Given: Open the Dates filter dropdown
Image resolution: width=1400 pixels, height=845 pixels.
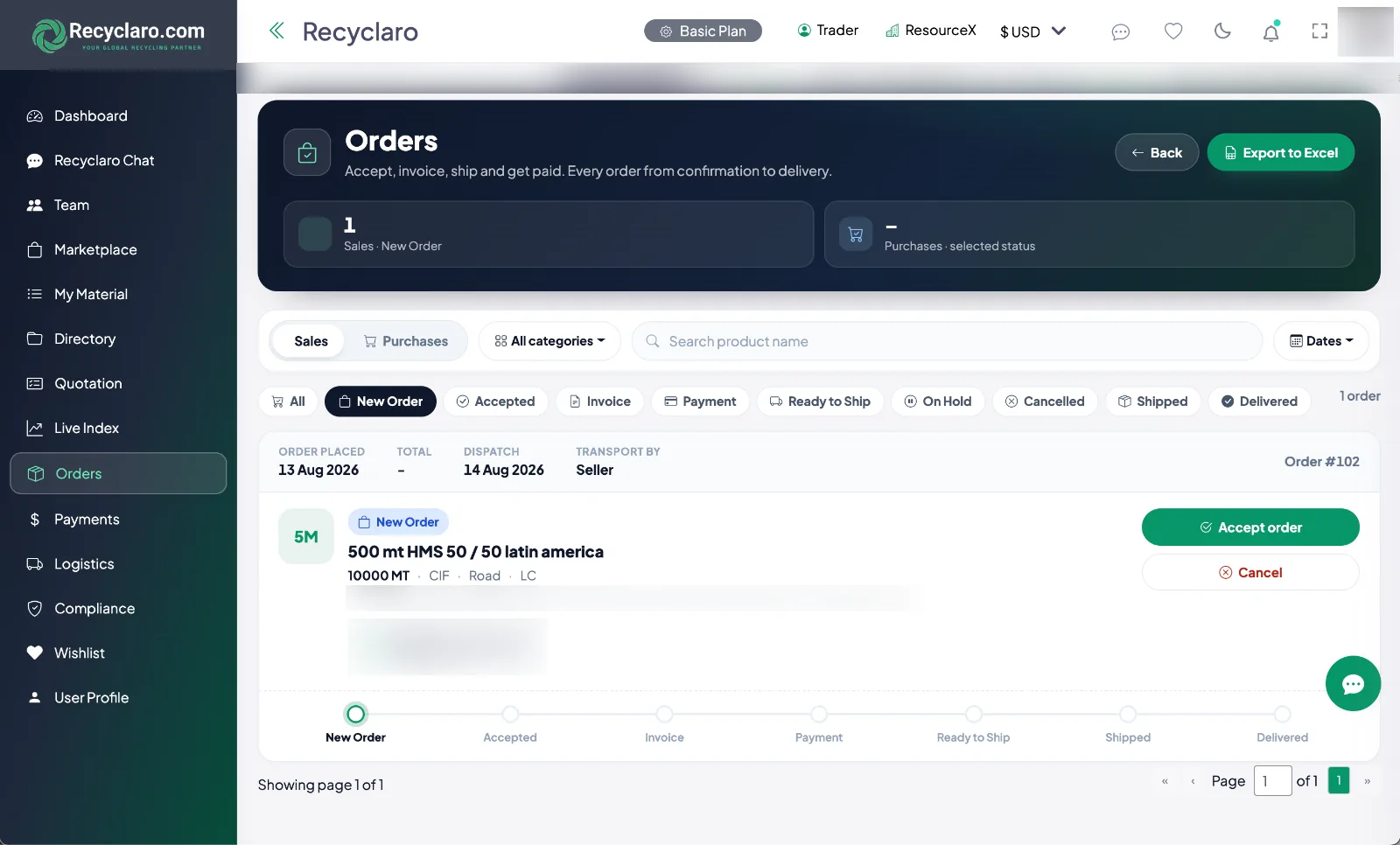Looking at the screenshot, I should [1321, 341].
